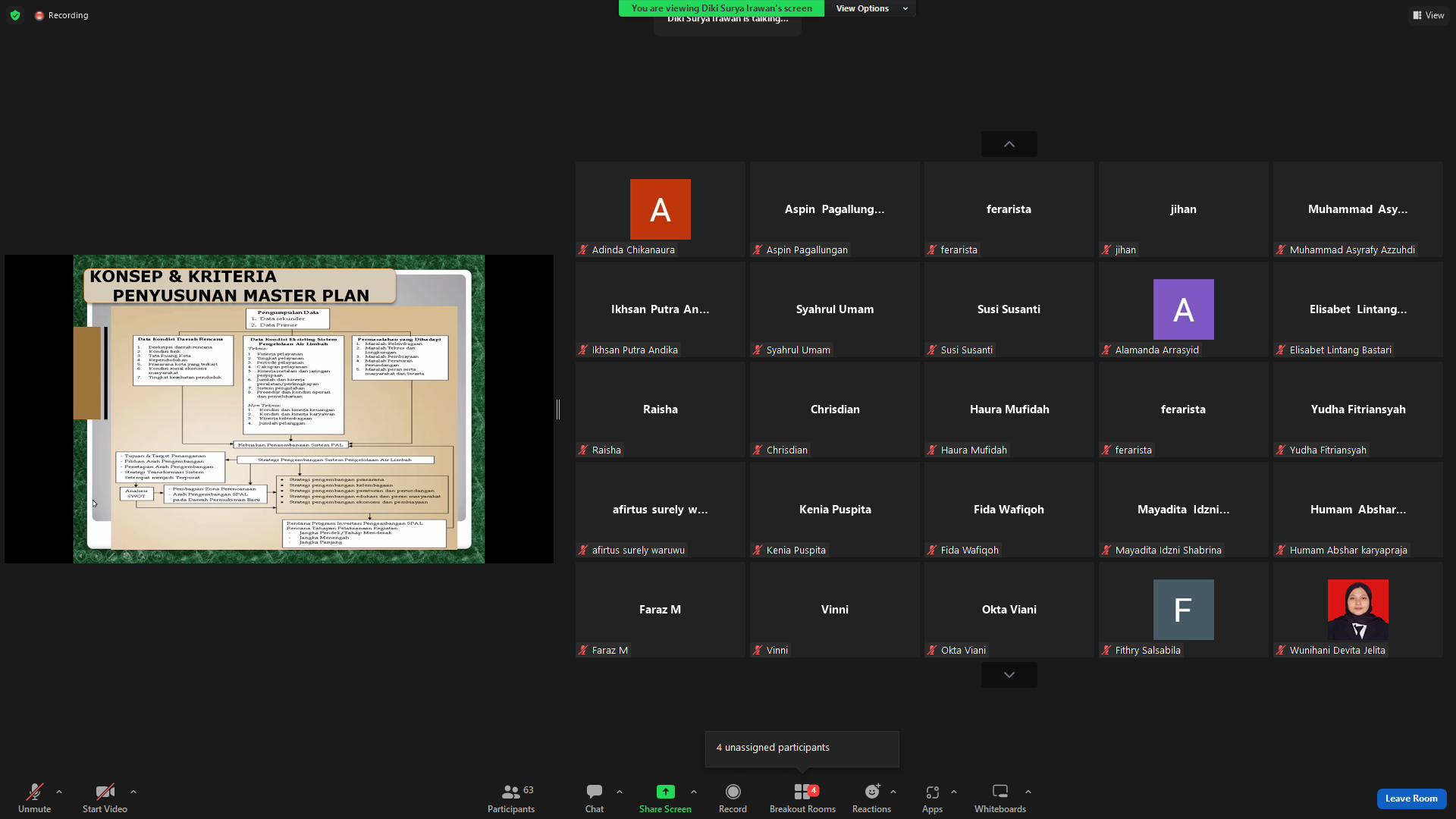Click the mute icon beside Muhammad Asyrafy Azzuhdi
Image resolution: width=1456 pixels, height=819 pixels.
[x=1281, y=250]
